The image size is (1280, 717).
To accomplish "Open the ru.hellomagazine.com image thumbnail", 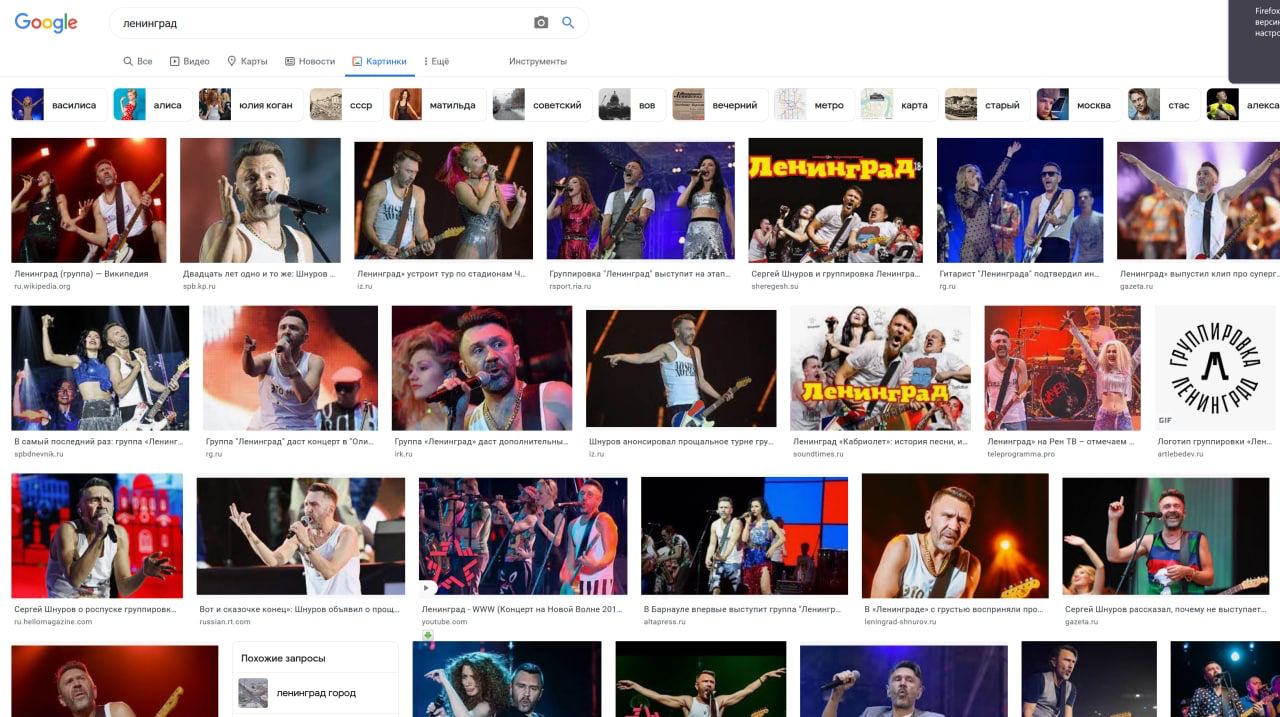I will coord(97,536).
